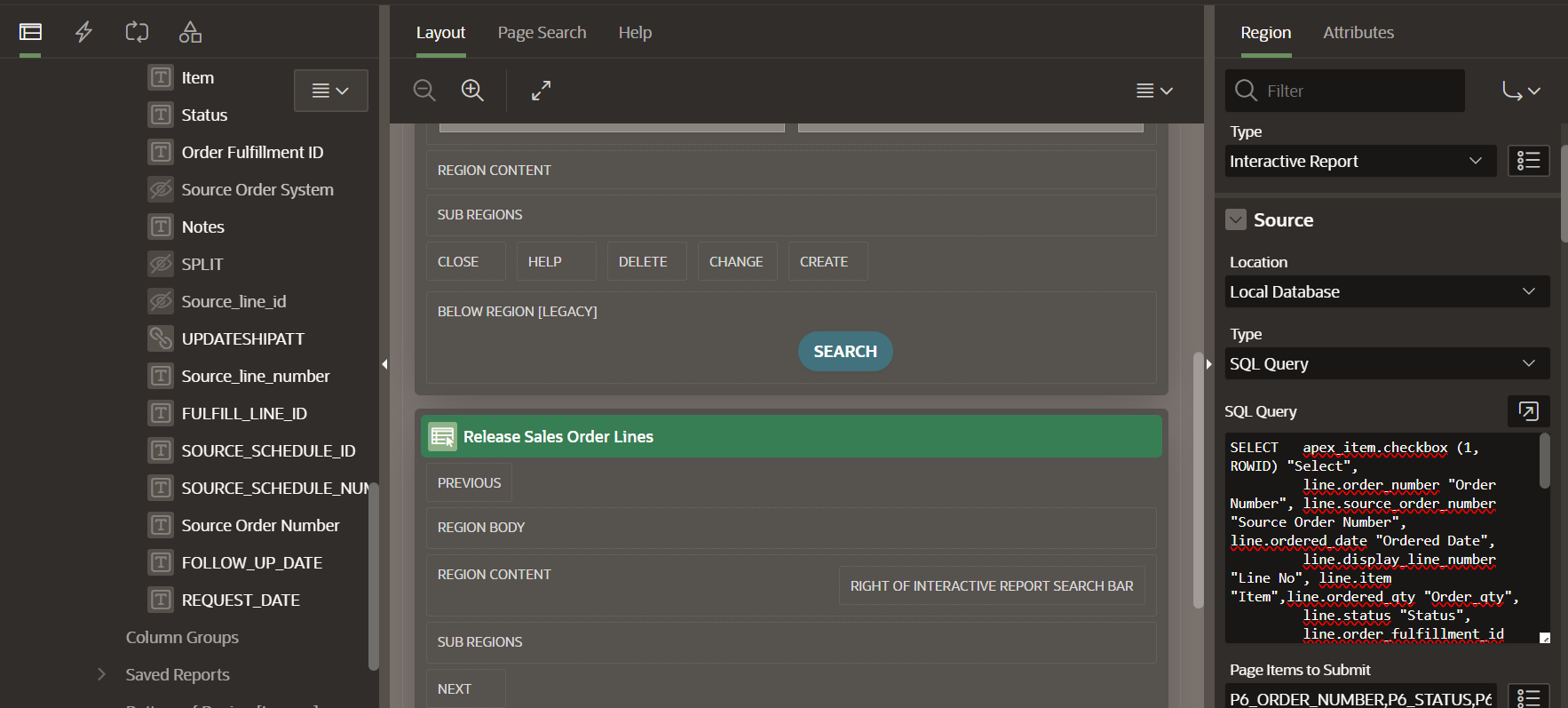Switch to the Attributes tab
The width and height of the screenshot is (1568, 708).
pos(1358,33)
